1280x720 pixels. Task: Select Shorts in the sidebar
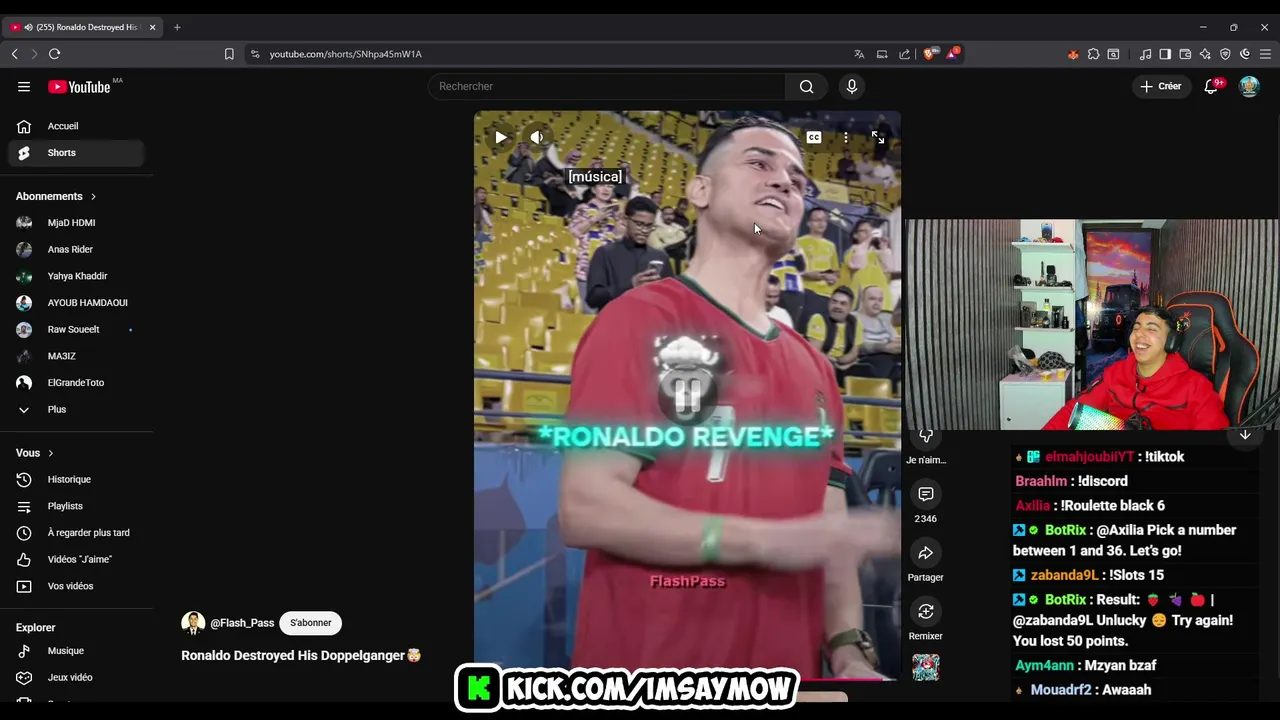[x=76, y=153]
